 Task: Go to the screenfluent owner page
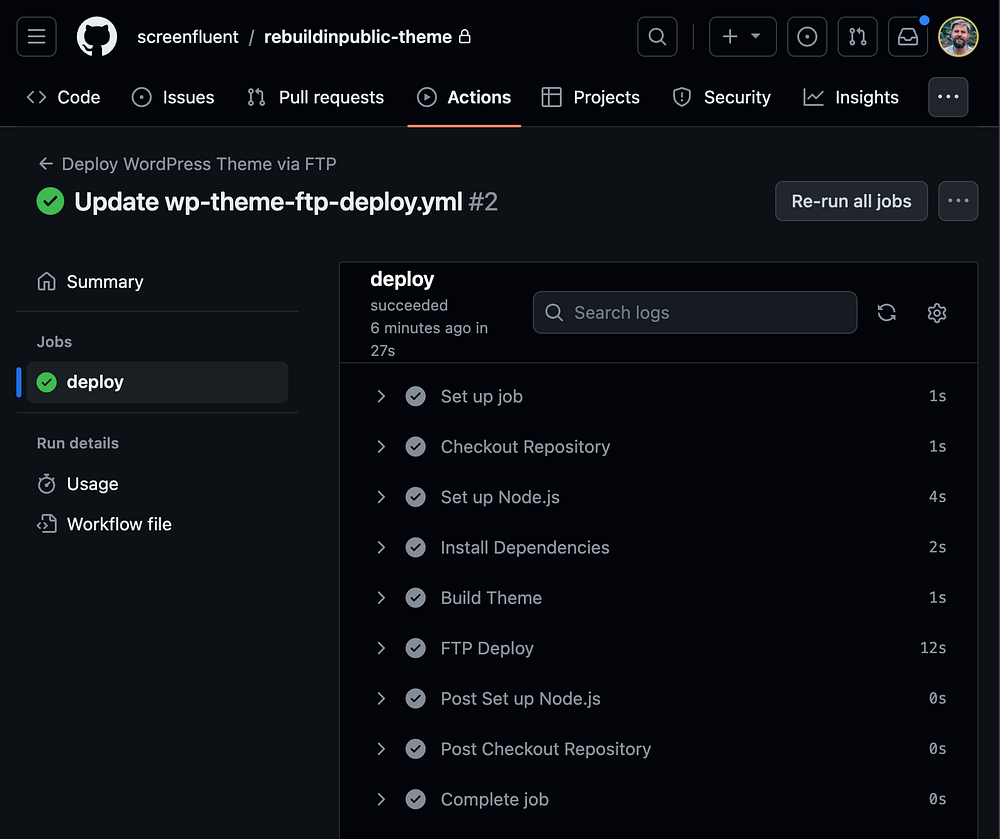pos(188,37)
